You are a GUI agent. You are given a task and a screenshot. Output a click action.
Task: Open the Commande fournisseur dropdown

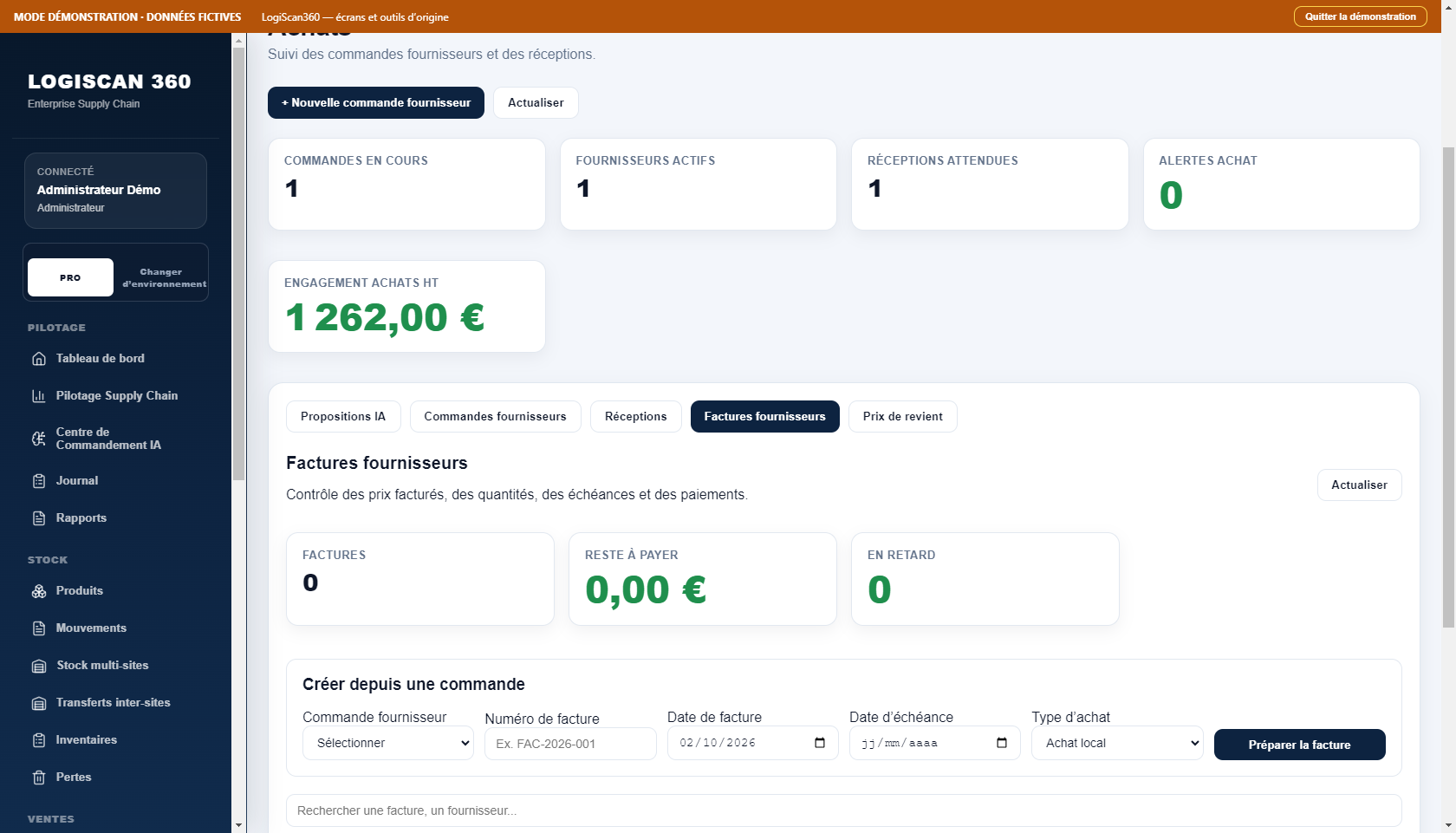388,743
